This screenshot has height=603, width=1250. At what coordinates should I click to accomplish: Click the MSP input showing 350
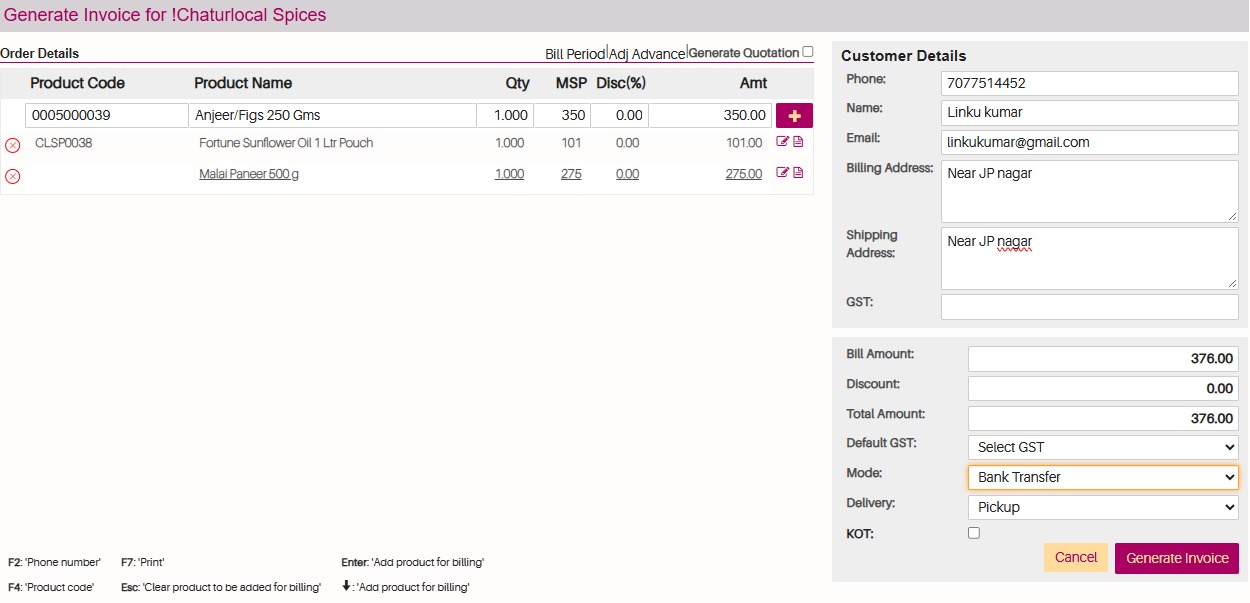pyautogui.click(x=562, y=115)
